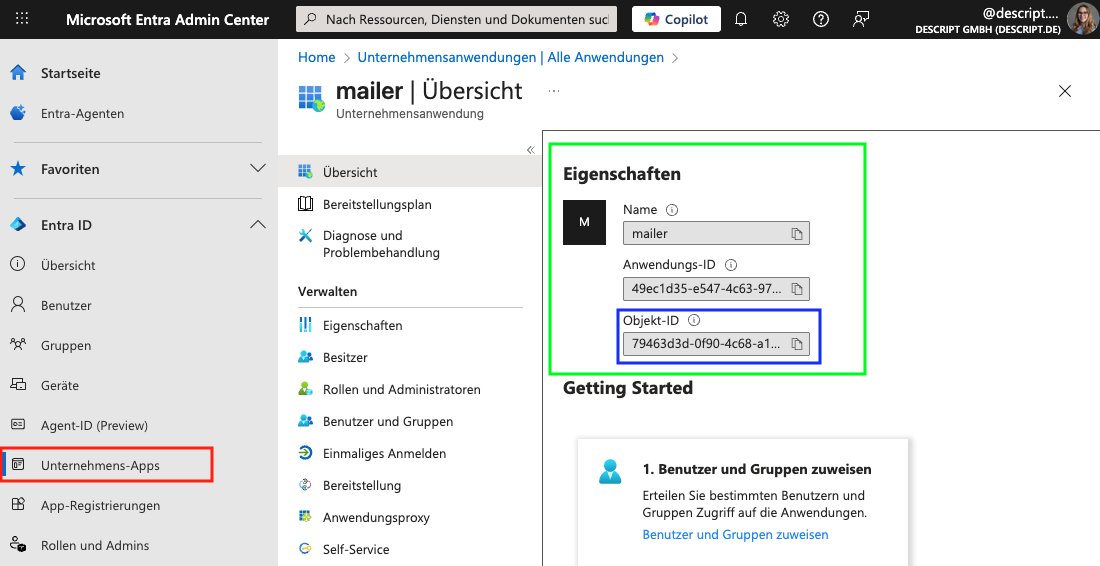This screenshot has height=566, width=1100.
Task: Collapse the resource menu with double chevron
Action: point(530,149)
